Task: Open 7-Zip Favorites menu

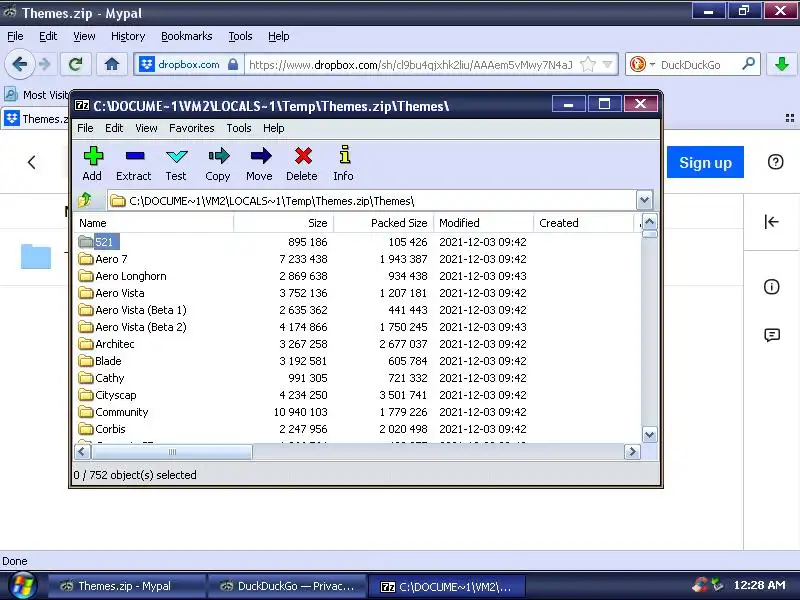Action: coord(191,128)
